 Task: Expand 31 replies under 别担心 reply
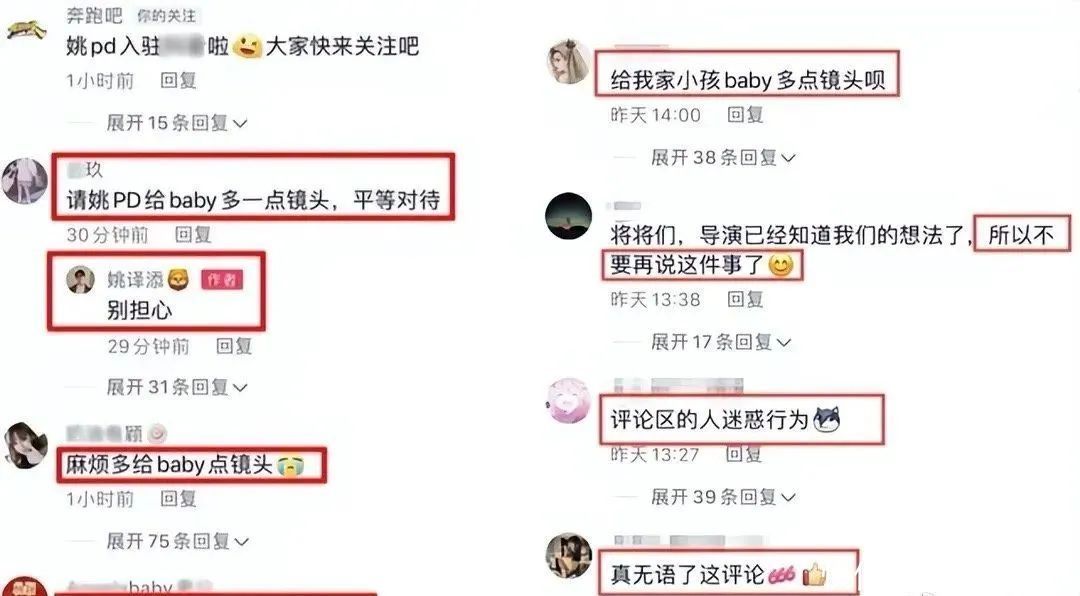(x=176, y=387)
